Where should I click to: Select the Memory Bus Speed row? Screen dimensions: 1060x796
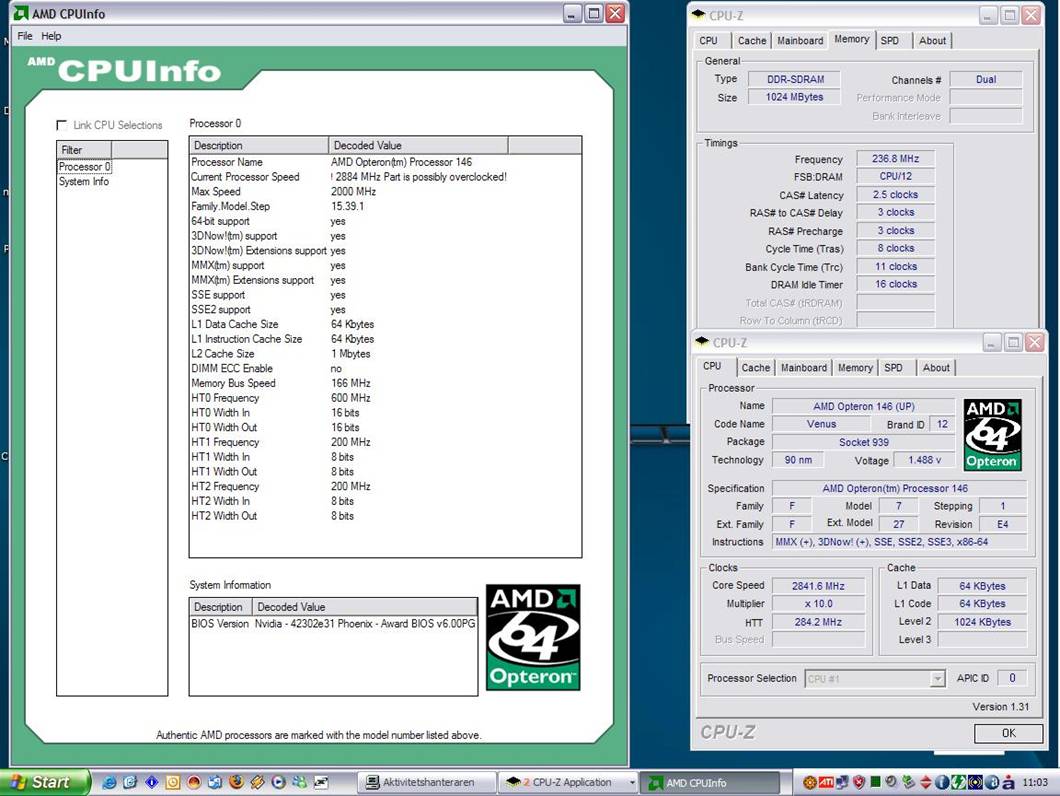point(385,383)
